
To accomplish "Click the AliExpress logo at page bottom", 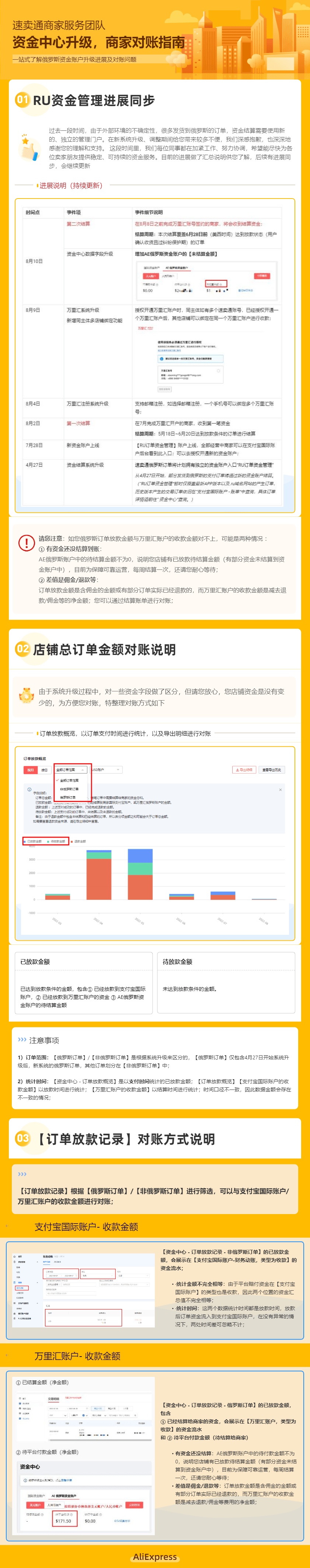I will (x=155, y=1557).
